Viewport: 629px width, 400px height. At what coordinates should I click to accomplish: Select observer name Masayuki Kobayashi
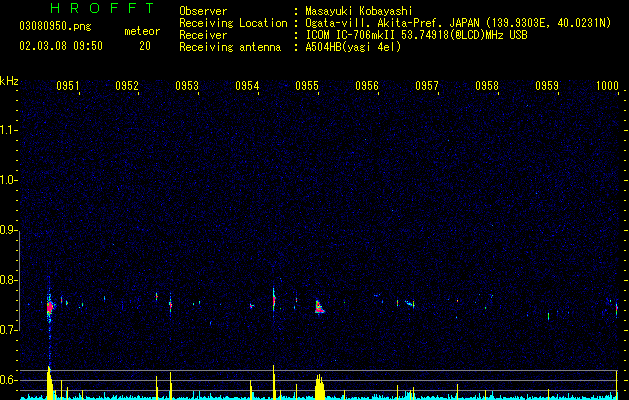point(359,11)
